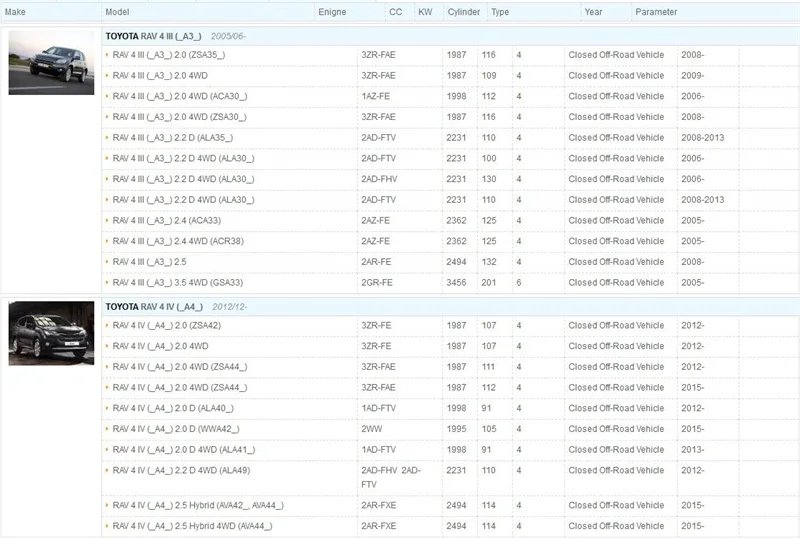This screenshot has height=539, width=800.
Task: Open RAV 4 III 2.0 4WD 109 KW model
Action: (160, 76)
